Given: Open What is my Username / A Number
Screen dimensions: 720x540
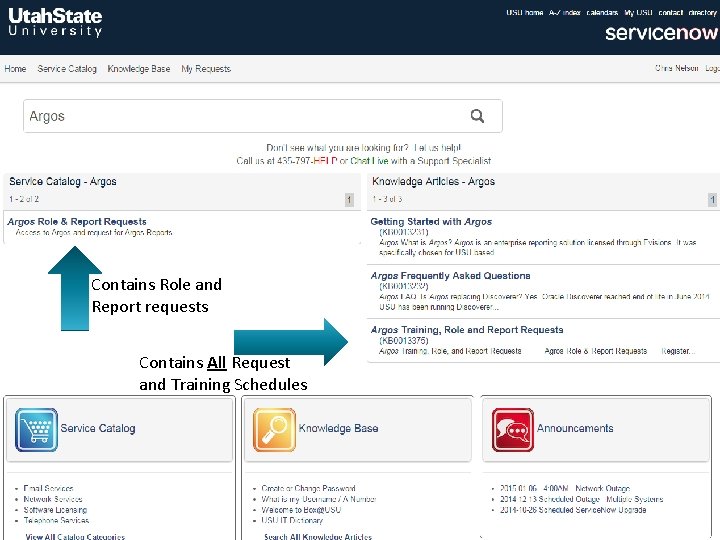Looking at the screenshot, I should click(319, 499).
